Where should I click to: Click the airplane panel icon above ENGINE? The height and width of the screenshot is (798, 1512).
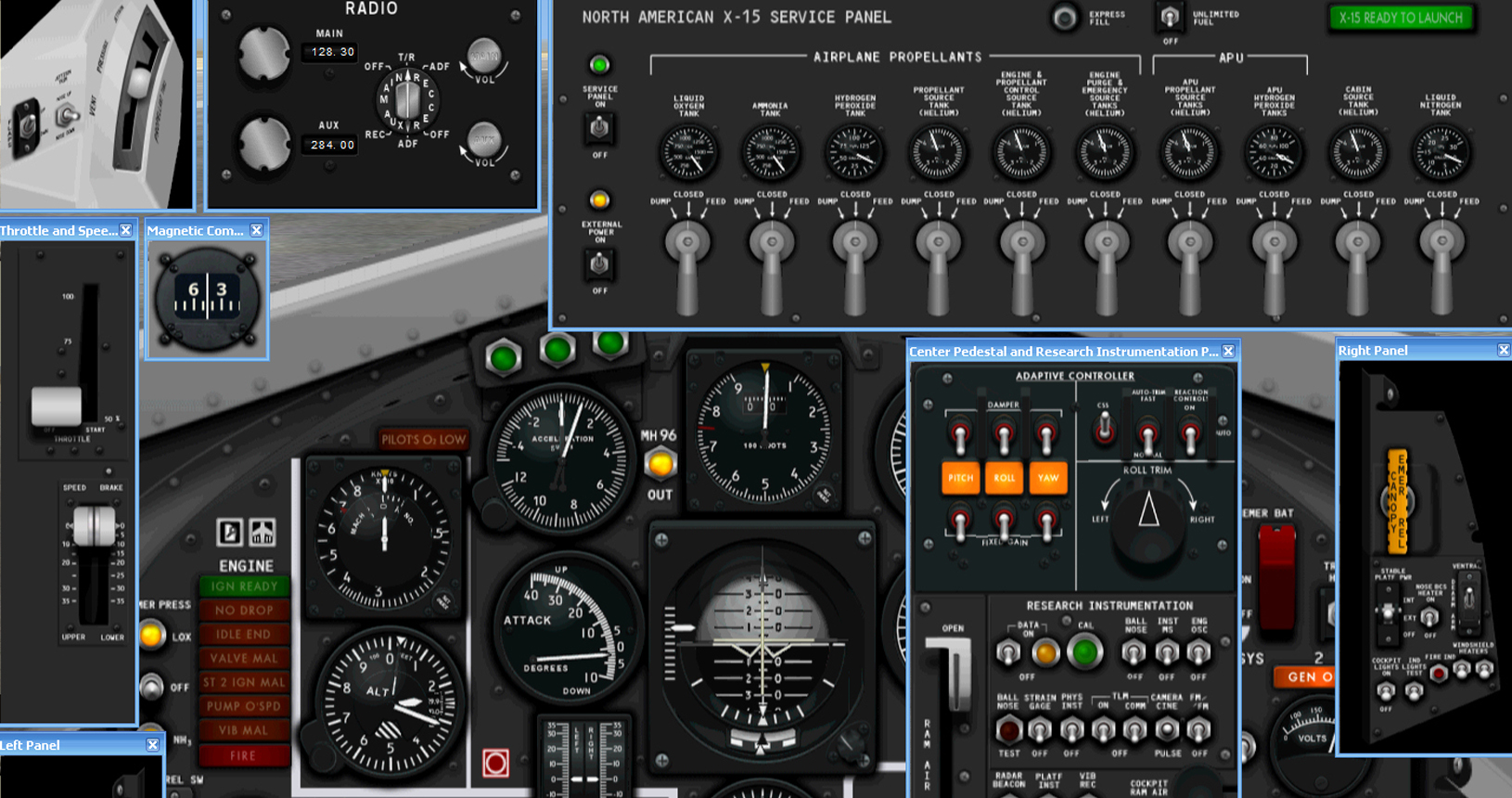tap(263, 533)
